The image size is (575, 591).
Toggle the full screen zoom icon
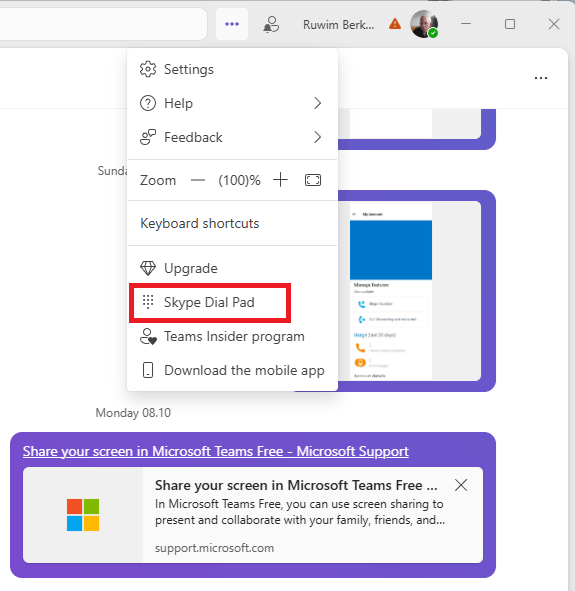[313, 180]
